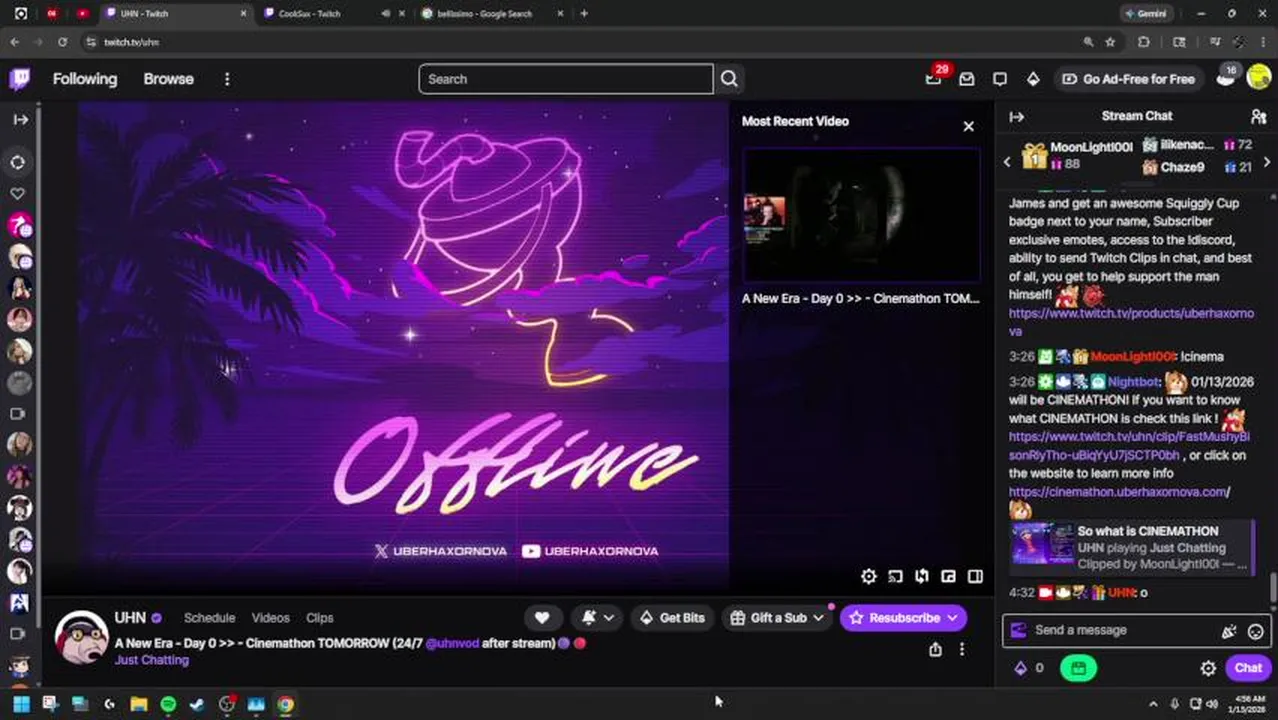Click the chat identity badge icon

click(1018, 630)
